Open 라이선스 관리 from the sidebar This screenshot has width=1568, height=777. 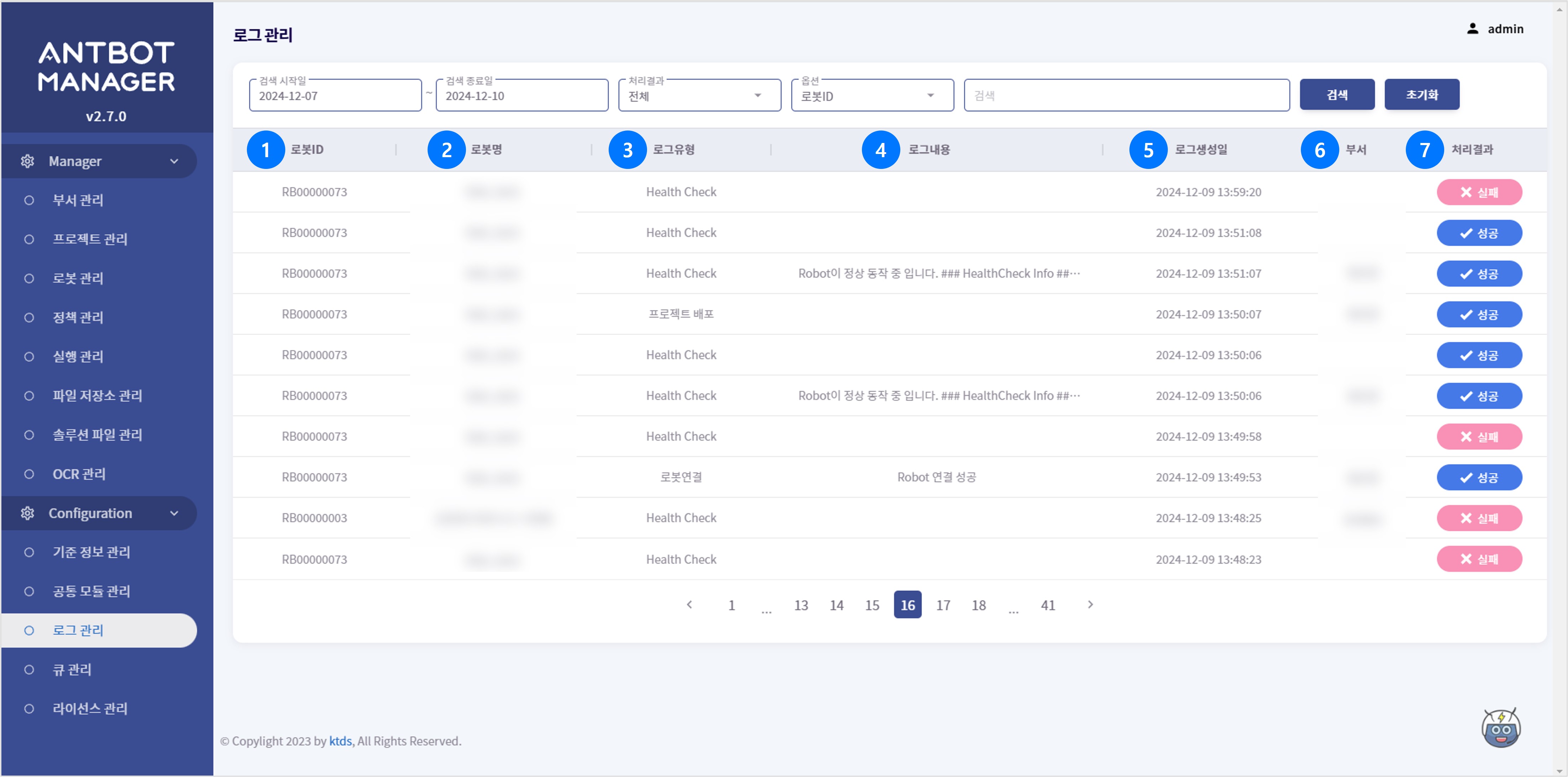click(90, 708)
